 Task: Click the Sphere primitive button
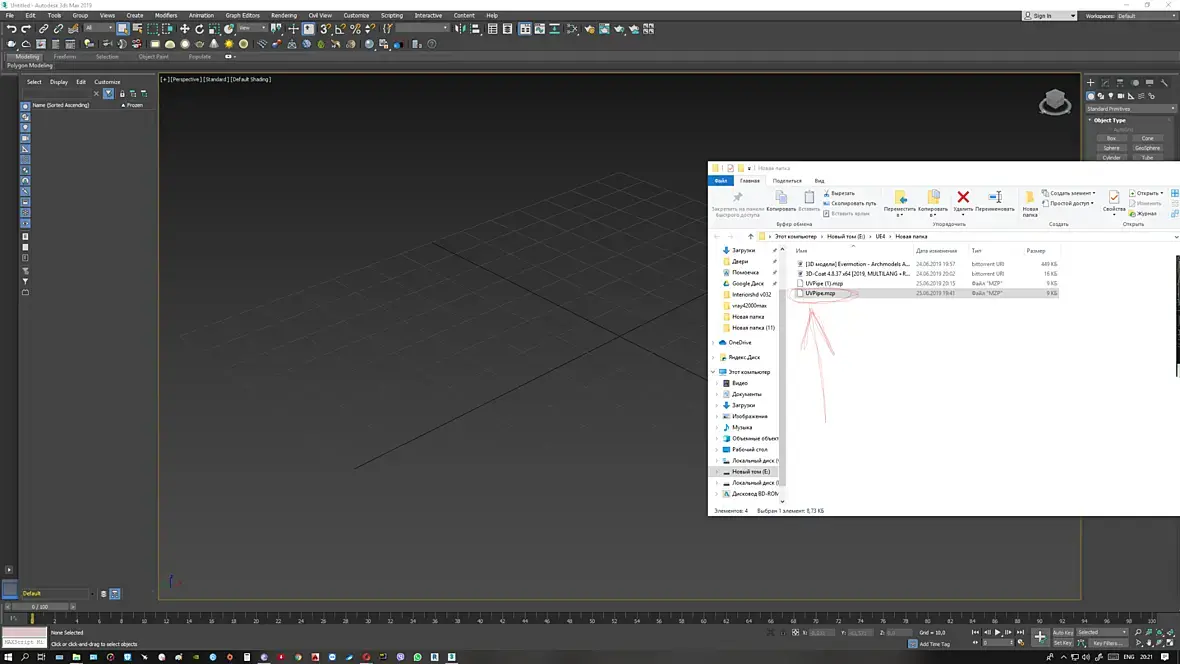click(1111, 148)
